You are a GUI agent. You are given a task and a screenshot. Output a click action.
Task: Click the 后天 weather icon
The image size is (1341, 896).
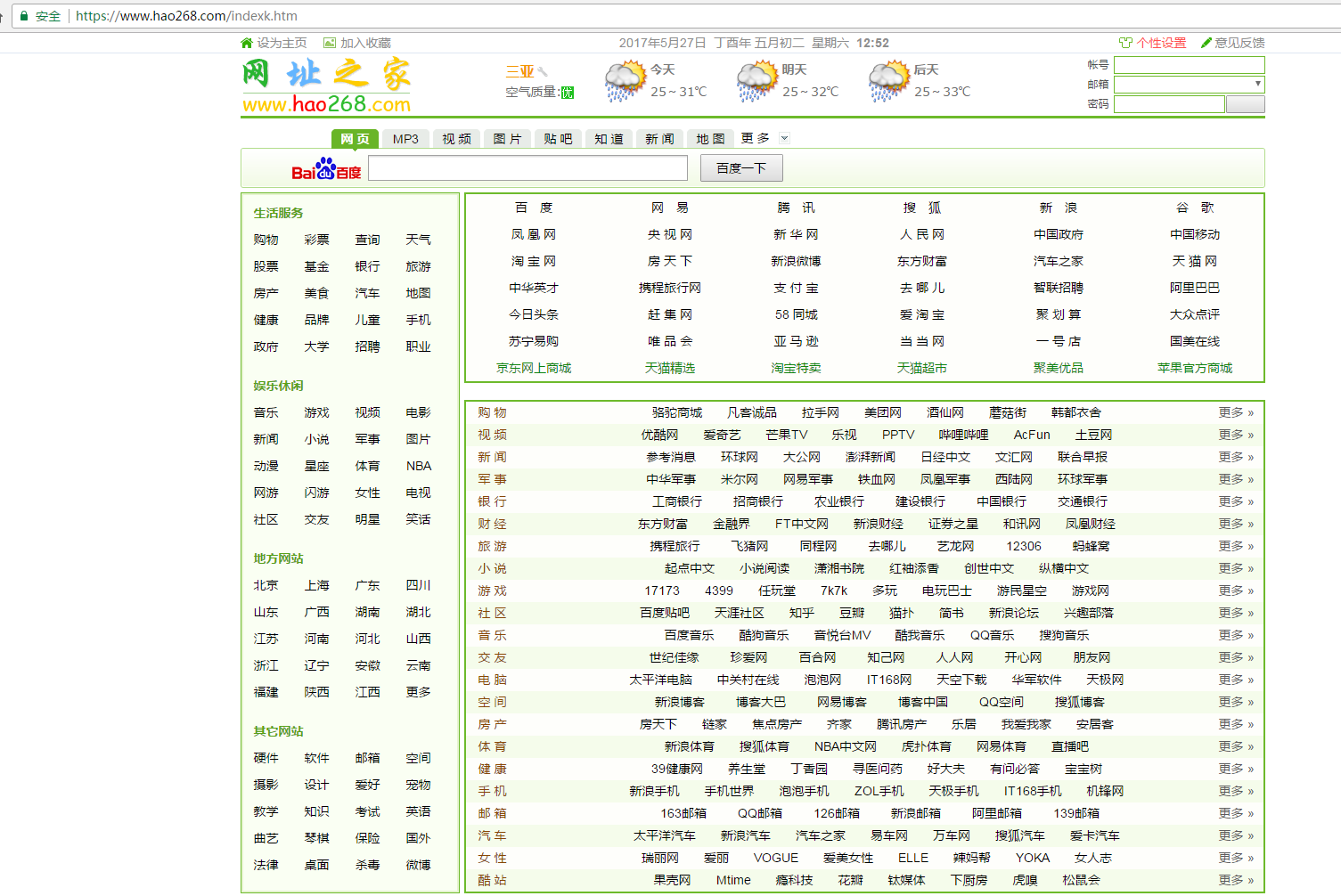tap(889, 81)
